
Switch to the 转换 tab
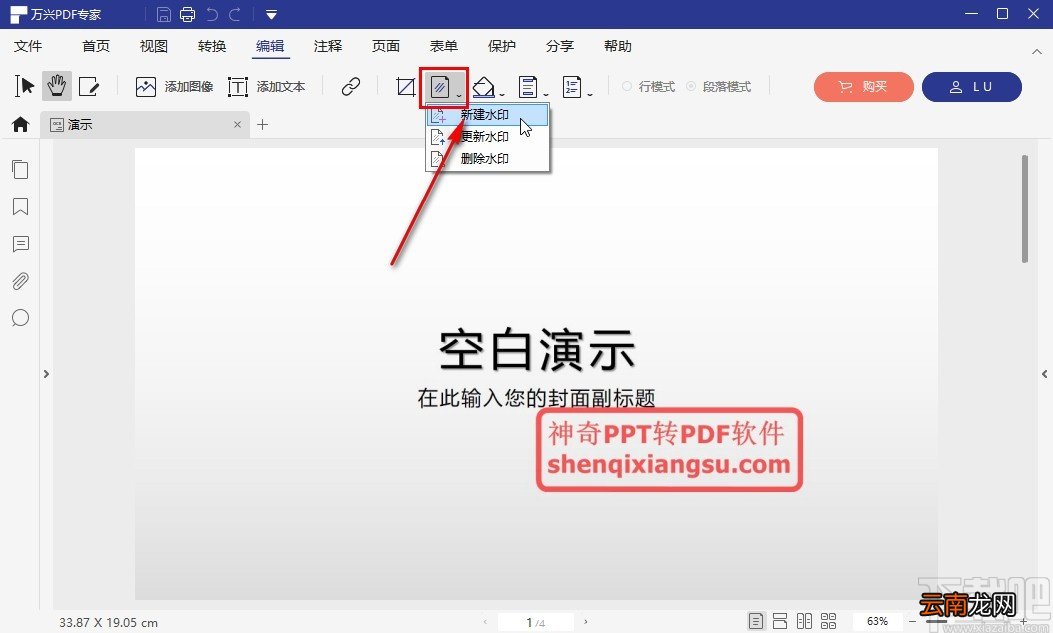coord(212,46)
